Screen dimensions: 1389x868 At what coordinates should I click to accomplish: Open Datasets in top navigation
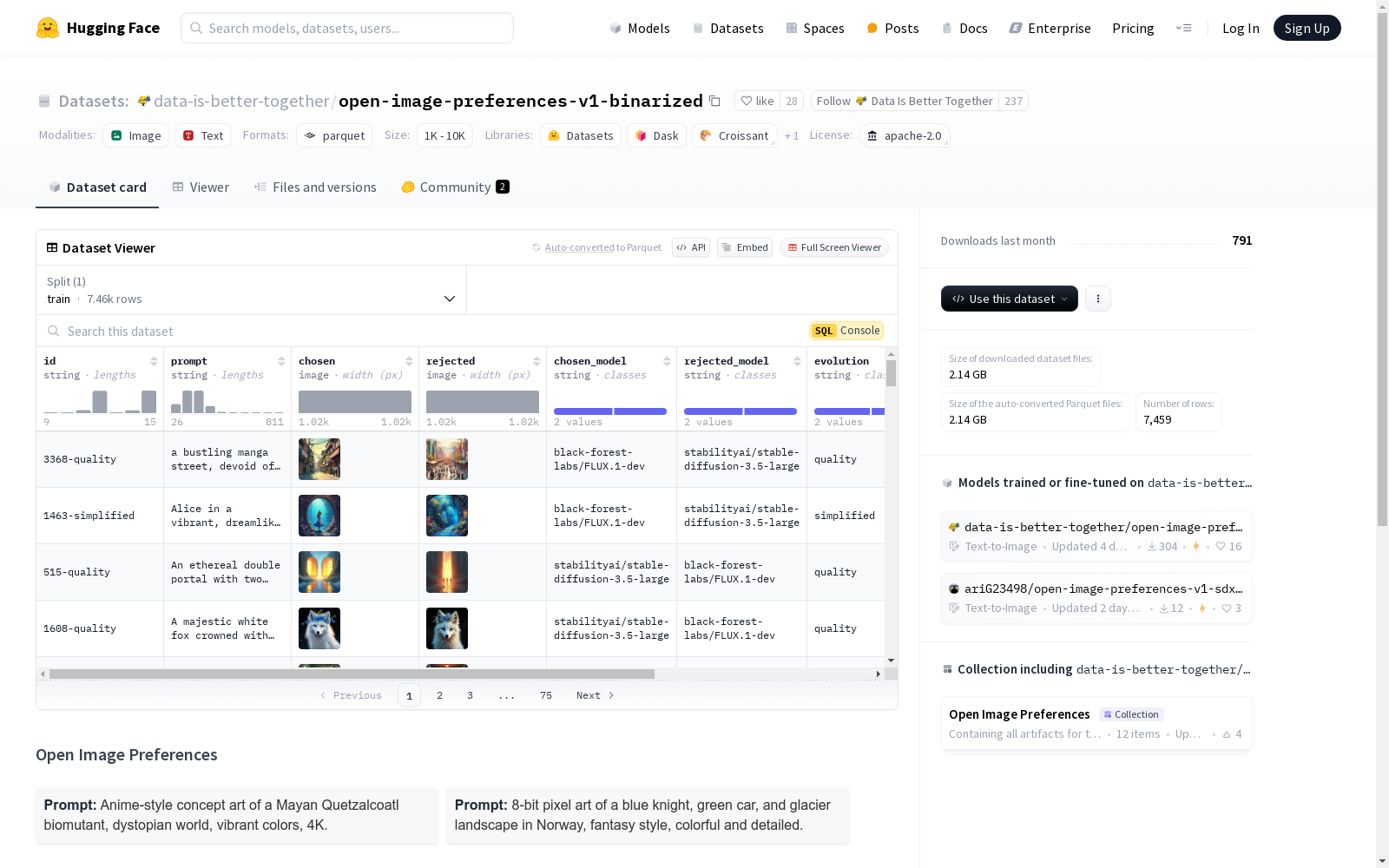point(727,28)
